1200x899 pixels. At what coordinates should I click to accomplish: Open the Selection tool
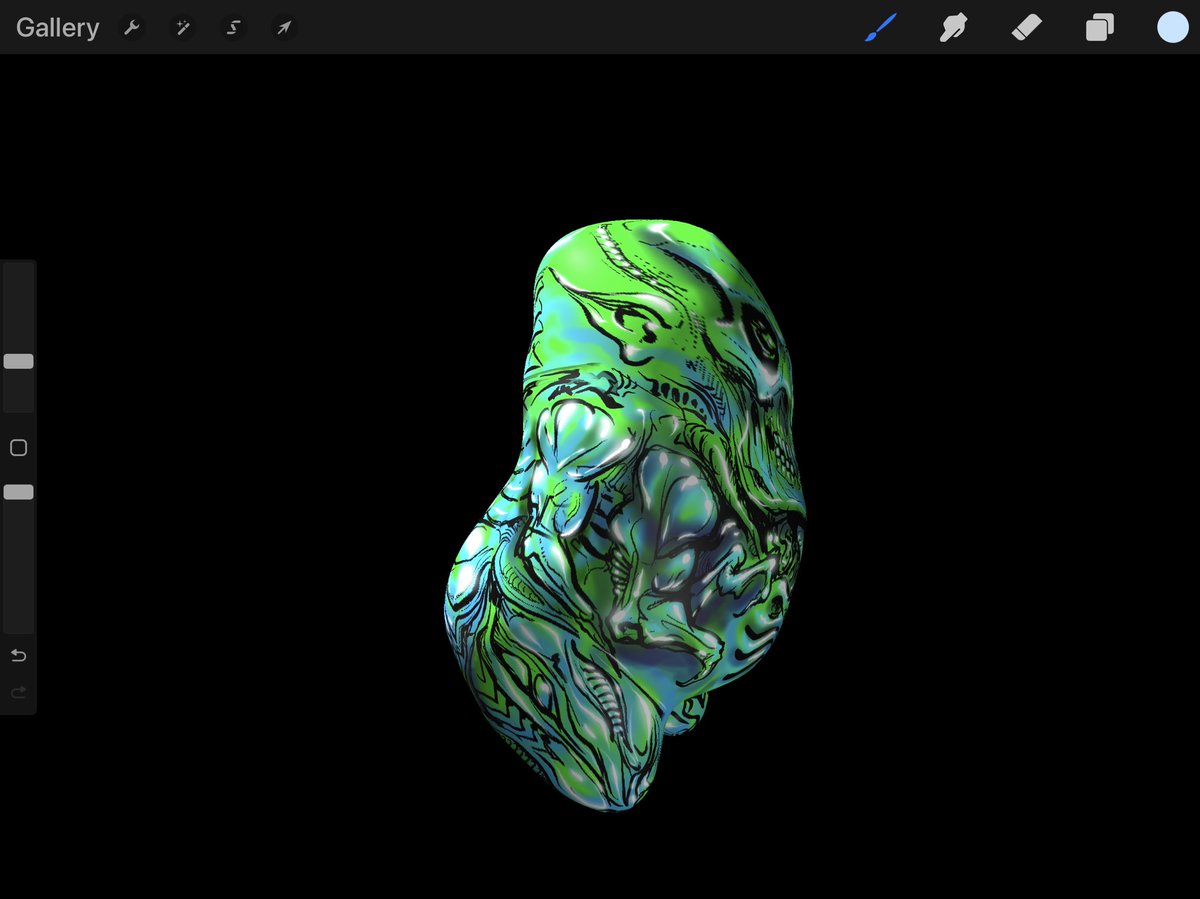(233, 28)
